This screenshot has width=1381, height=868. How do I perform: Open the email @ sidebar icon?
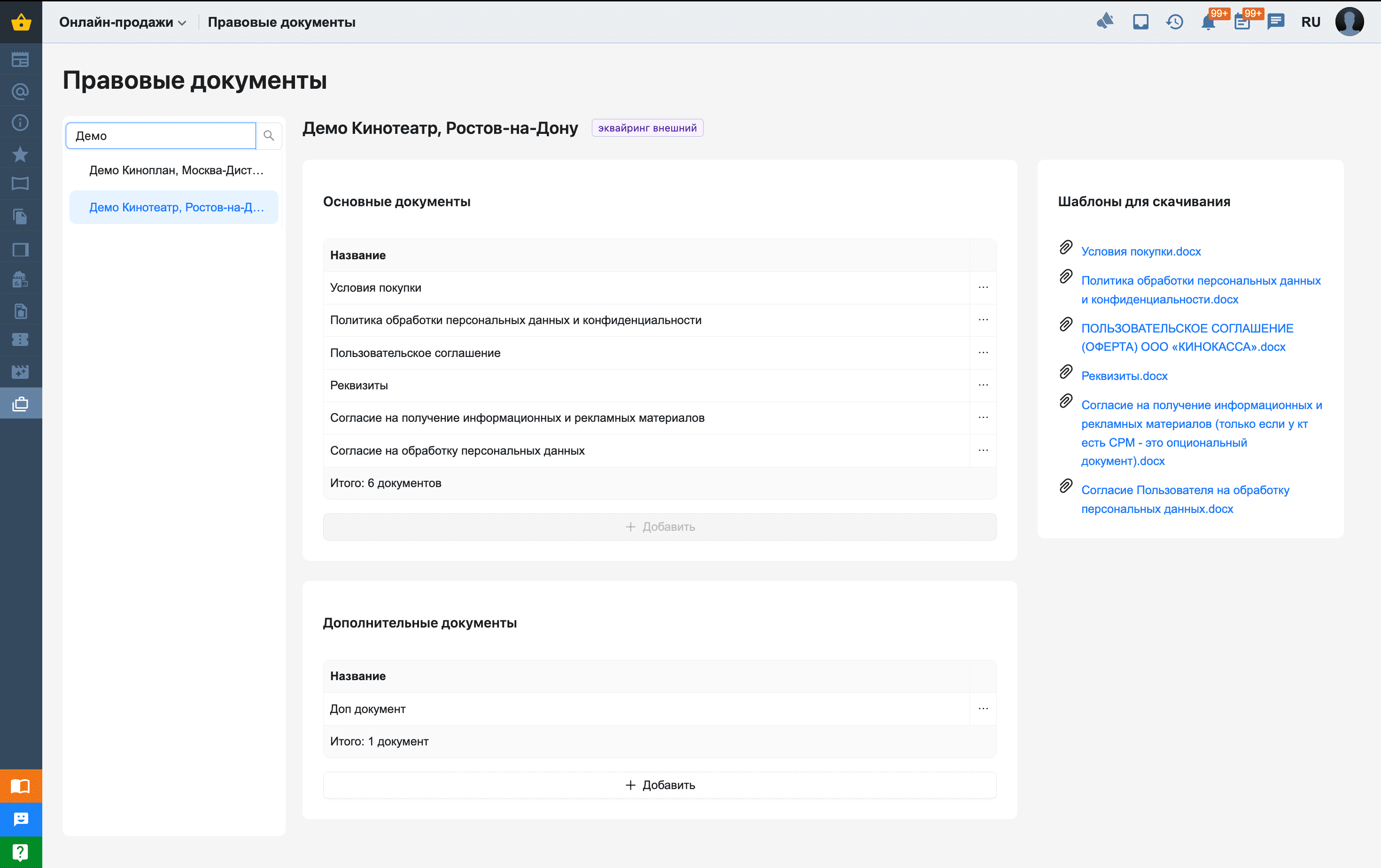click(x=21, y=91)
